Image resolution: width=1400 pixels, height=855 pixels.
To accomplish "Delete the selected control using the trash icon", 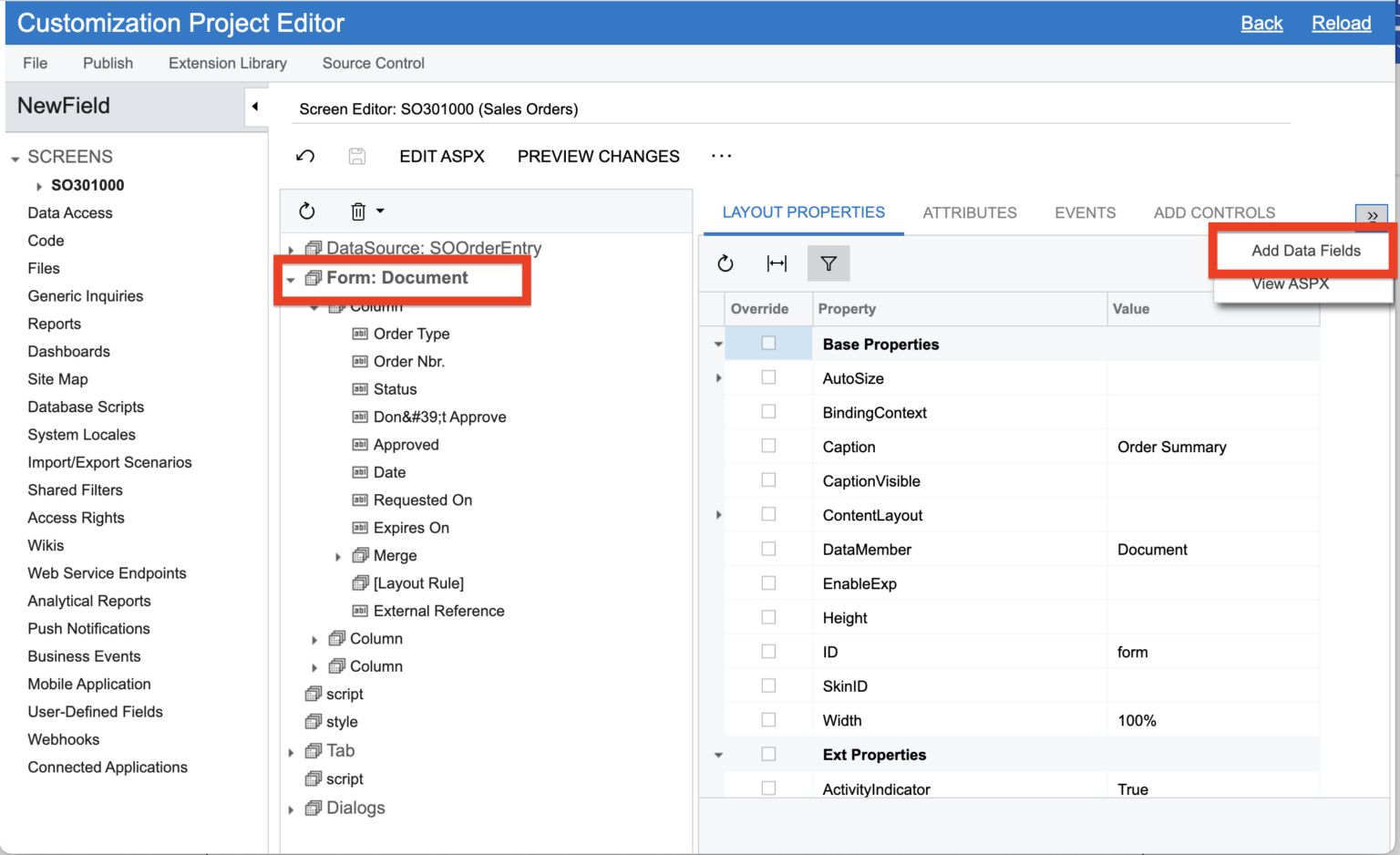I will (357, 211).
